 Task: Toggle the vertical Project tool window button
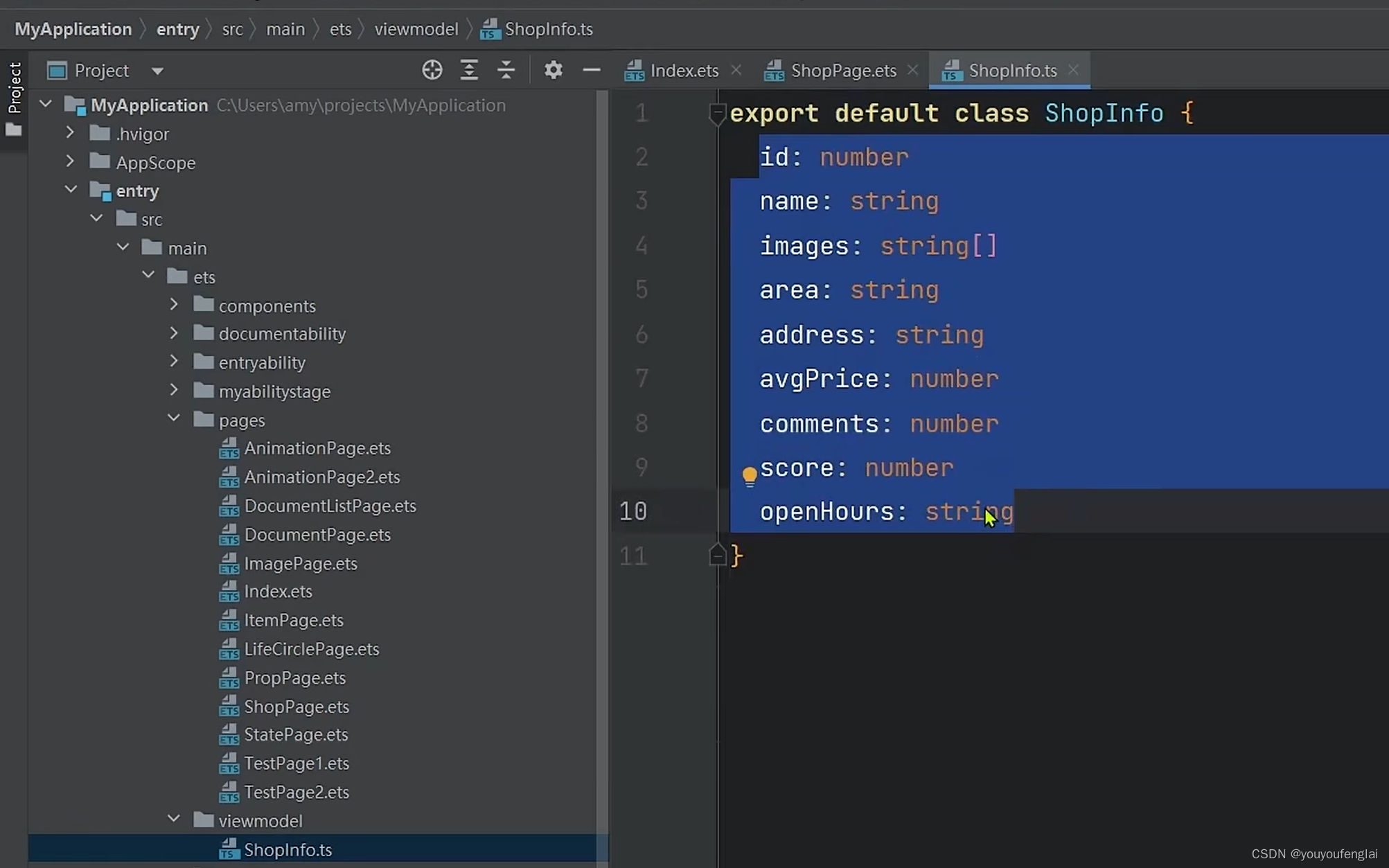coord(14,87)
